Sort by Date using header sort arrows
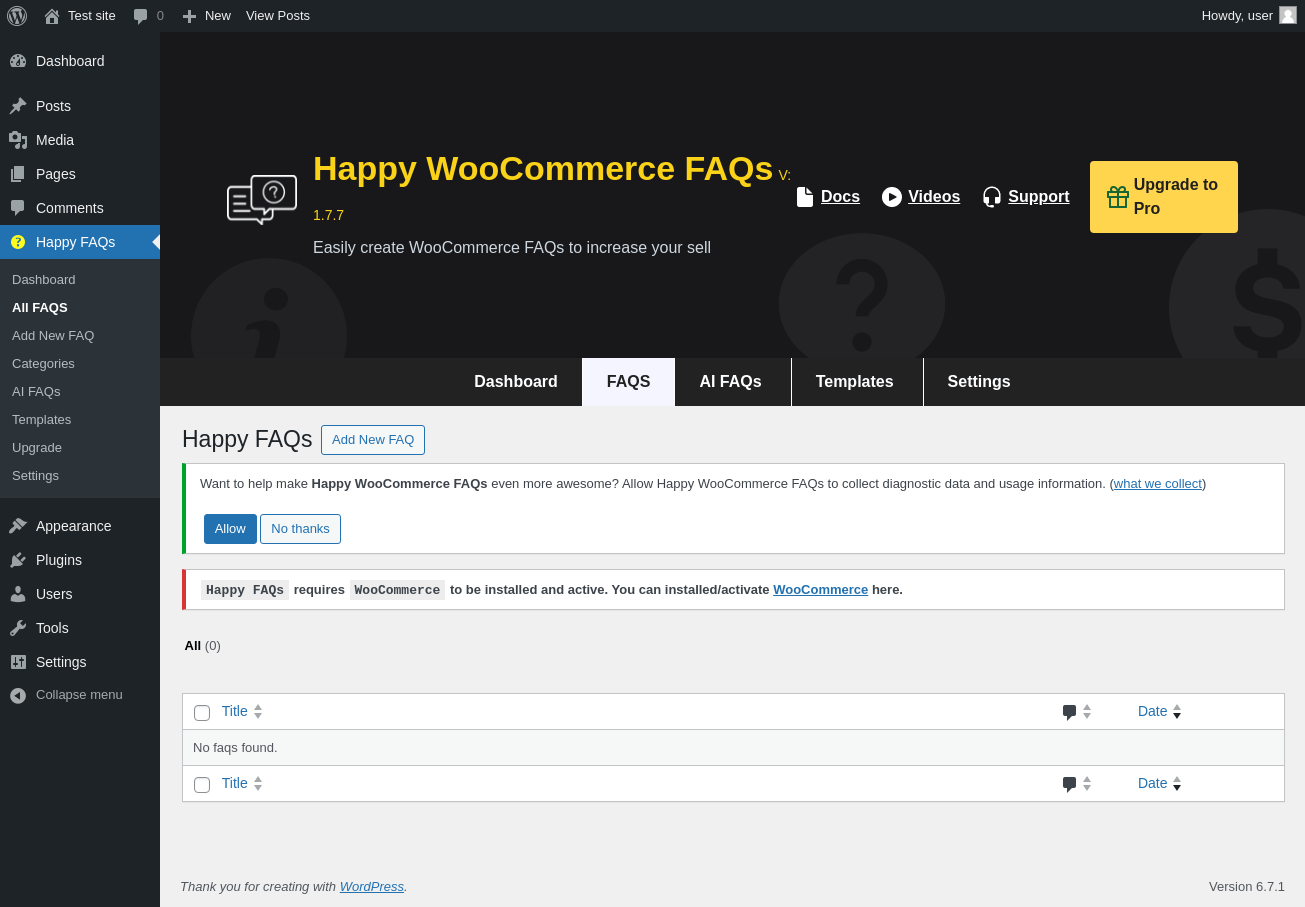Viewport: 1305px width, 907px height. [1177, 712]
